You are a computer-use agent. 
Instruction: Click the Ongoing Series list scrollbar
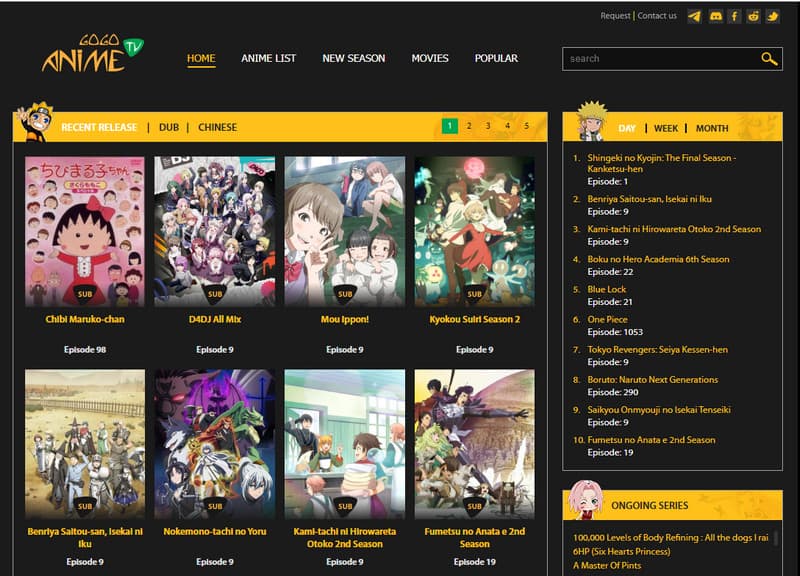[776, 538]
